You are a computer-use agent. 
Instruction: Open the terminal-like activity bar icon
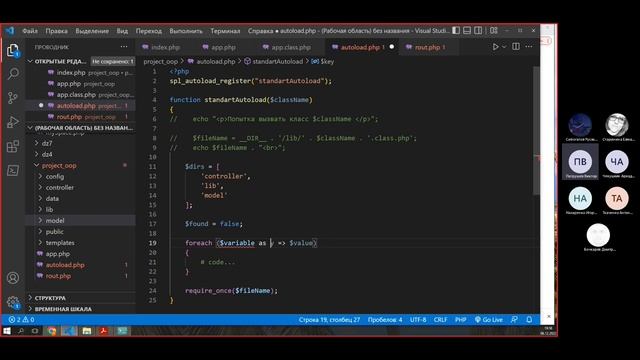pos(13,170)
